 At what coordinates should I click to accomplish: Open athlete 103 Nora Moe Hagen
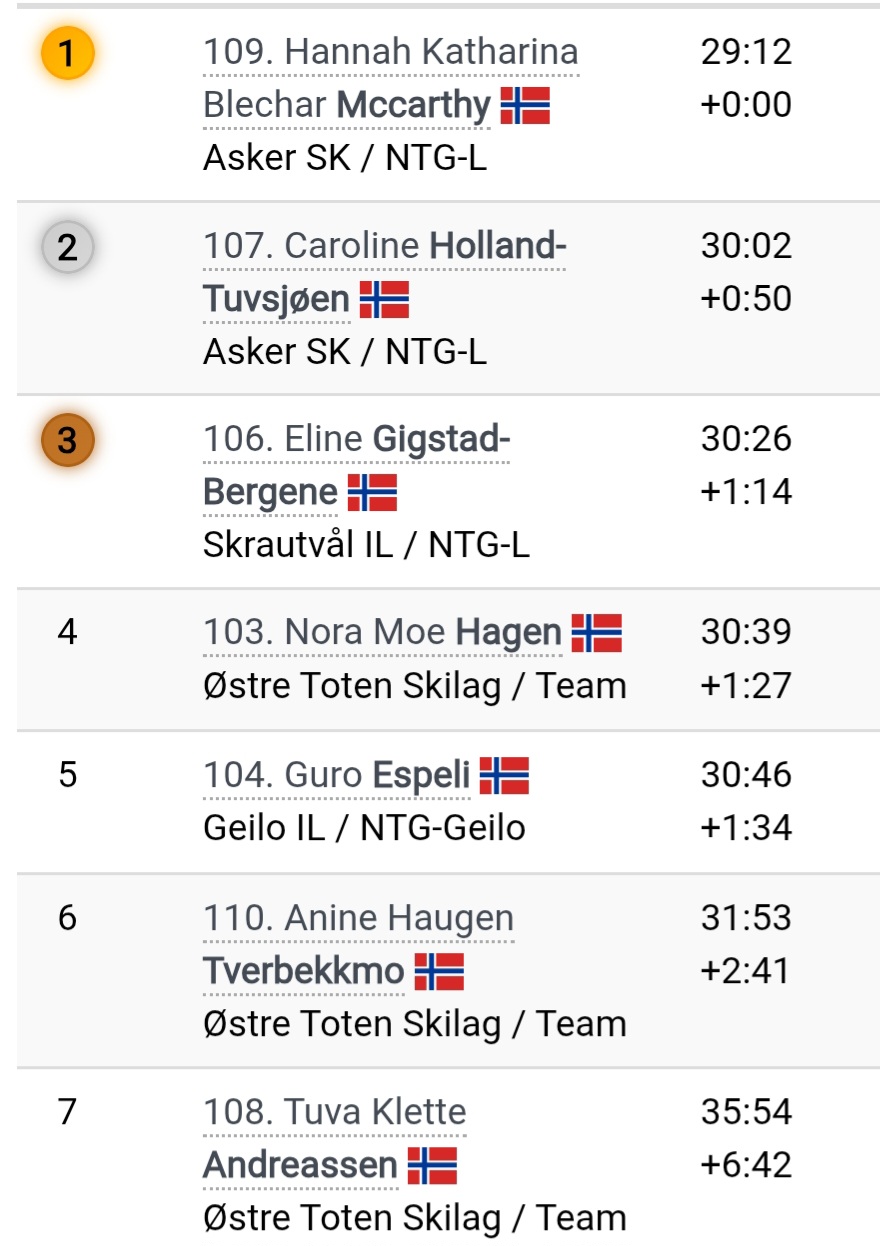click(x=383, y=633)
